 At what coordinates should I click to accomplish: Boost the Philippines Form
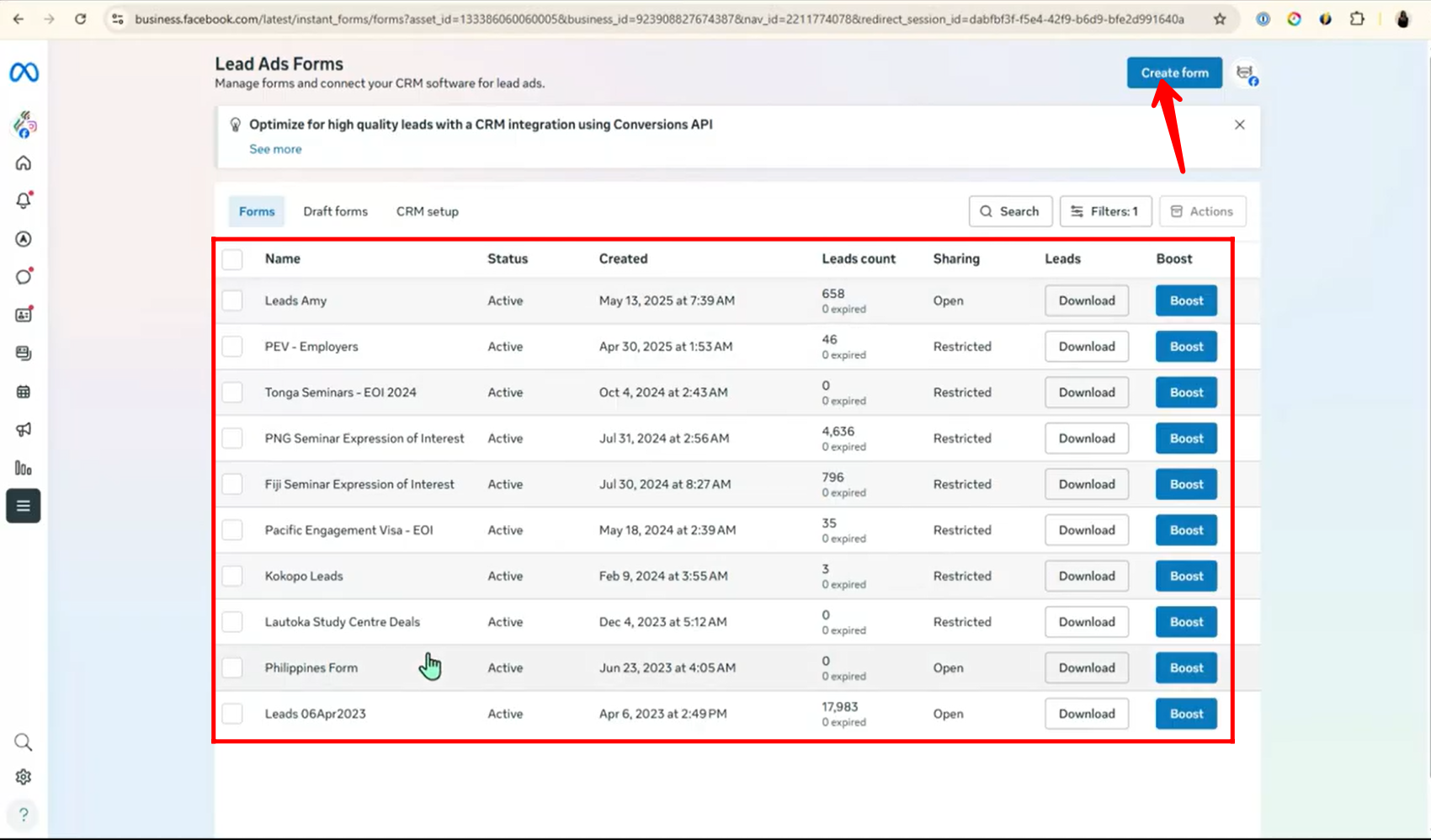pos(1186,667)
